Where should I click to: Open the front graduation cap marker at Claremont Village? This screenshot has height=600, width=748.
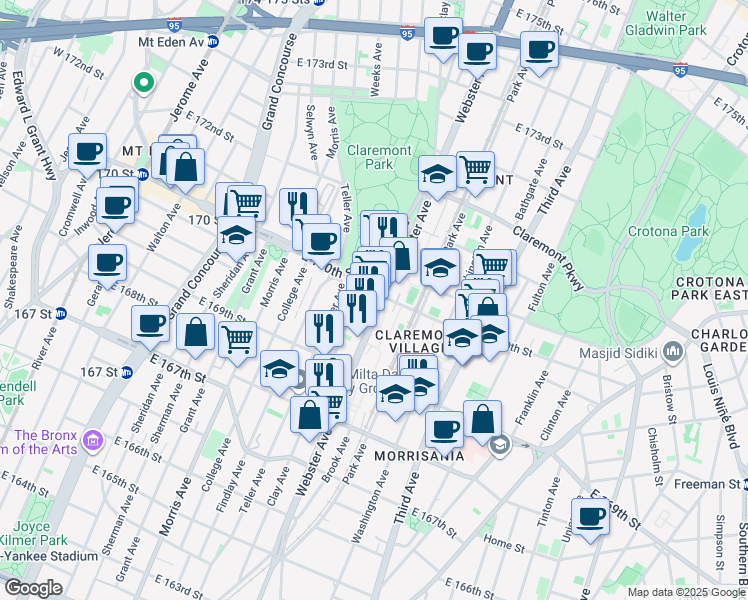click(x=462, y=339)
